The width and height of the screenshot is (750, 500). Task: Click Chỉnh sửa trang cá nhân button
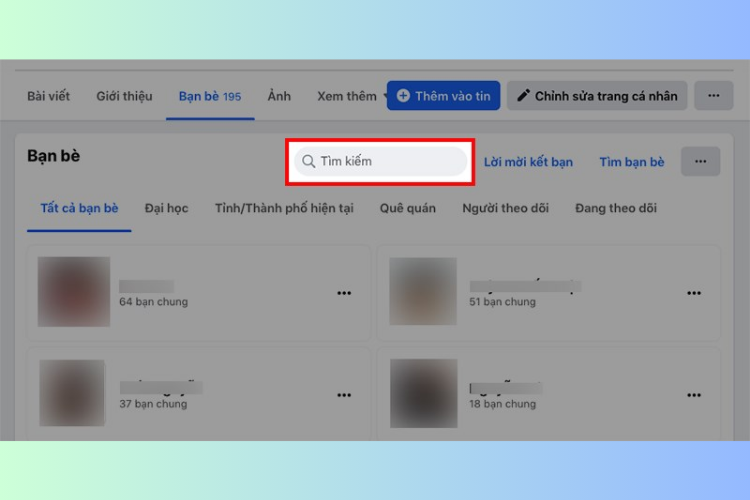[x=597, y=96]
